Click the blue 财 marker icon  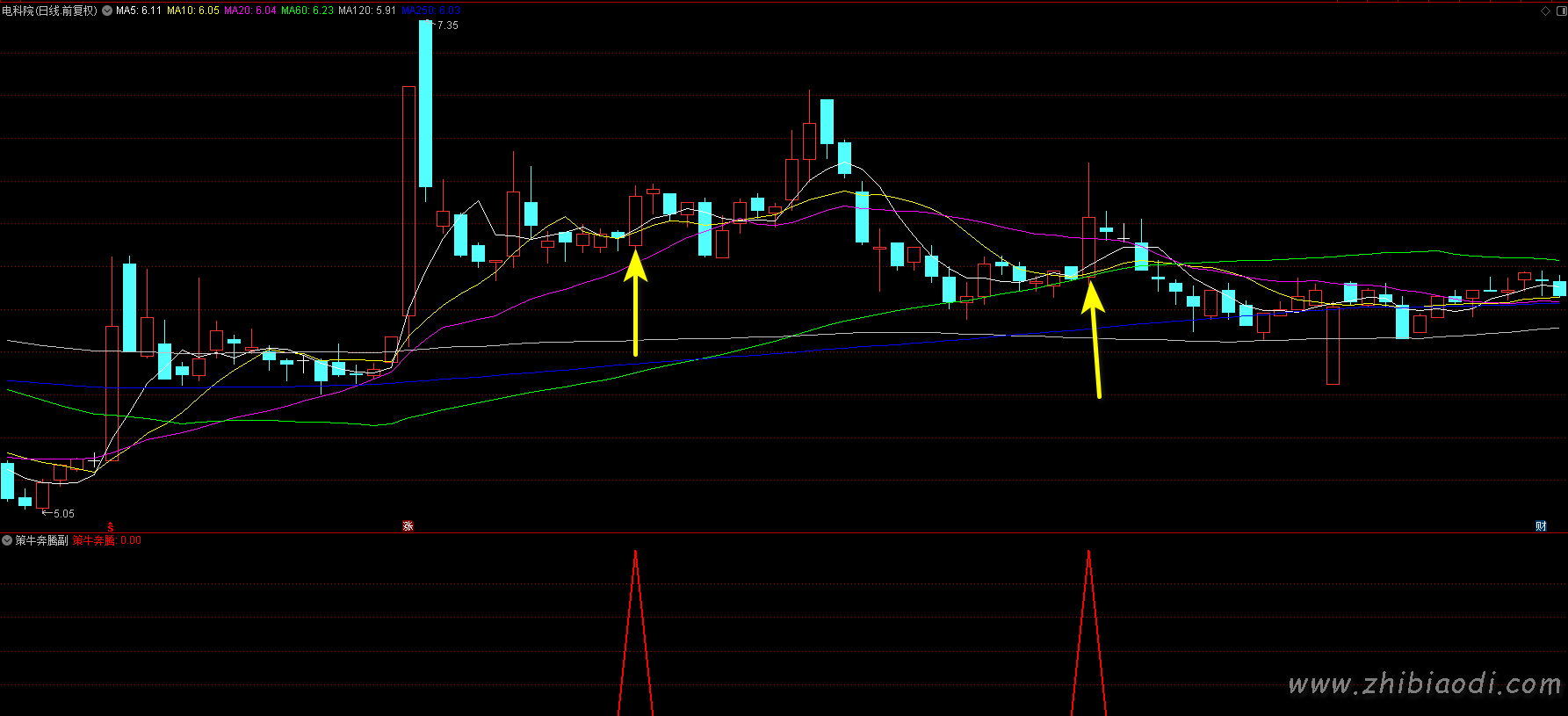coord(1540,525)
